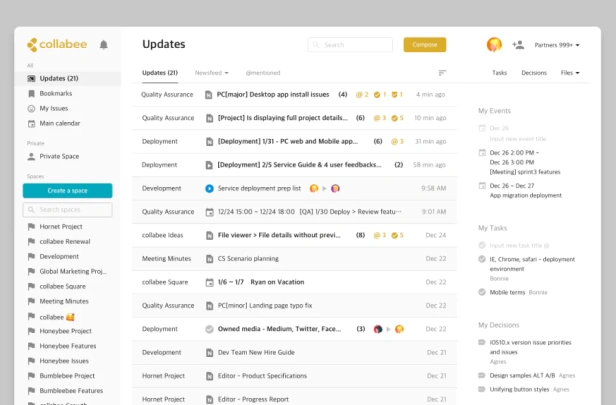Check off IE, Chrome, safari deployment task
The image size is (616, 405).
coord(482,259)
